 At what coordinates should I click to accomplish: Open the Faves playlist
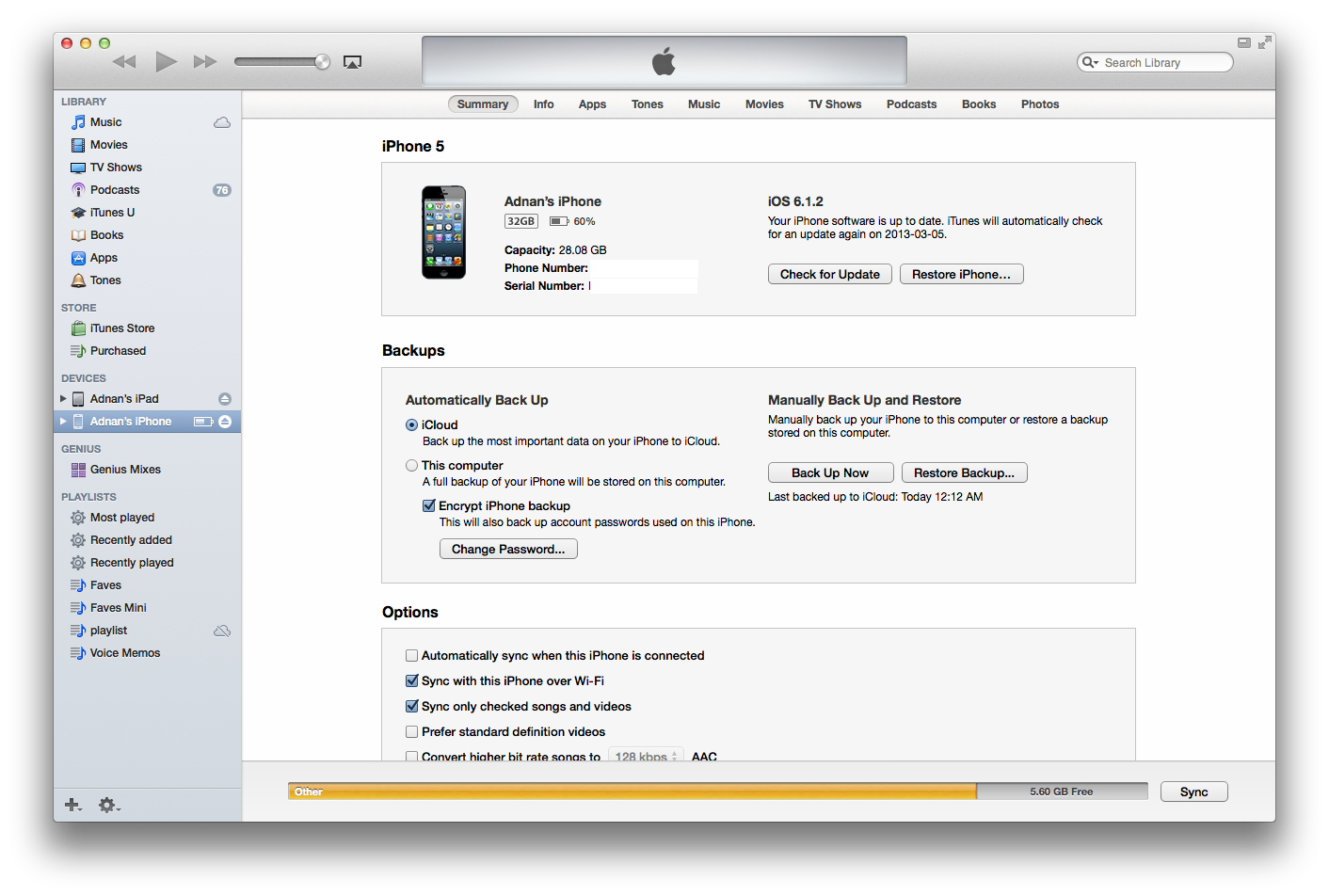click(x=105, y=585)
